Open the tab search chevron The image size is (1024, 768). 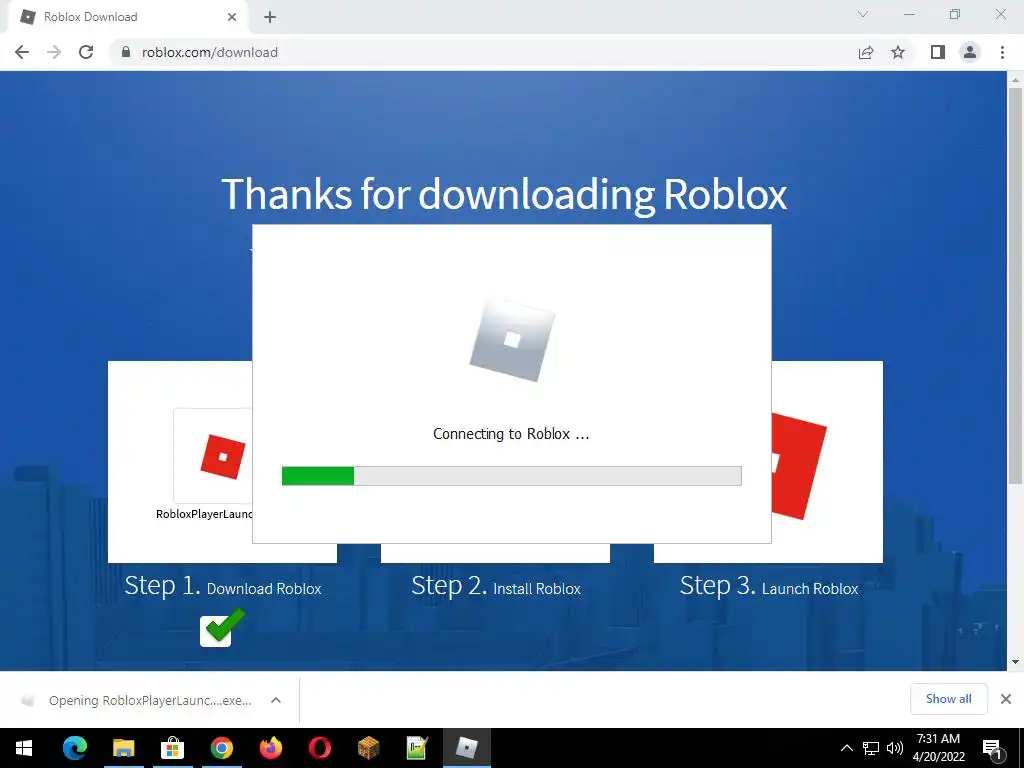pyautogui.click(x=863, y=14)
